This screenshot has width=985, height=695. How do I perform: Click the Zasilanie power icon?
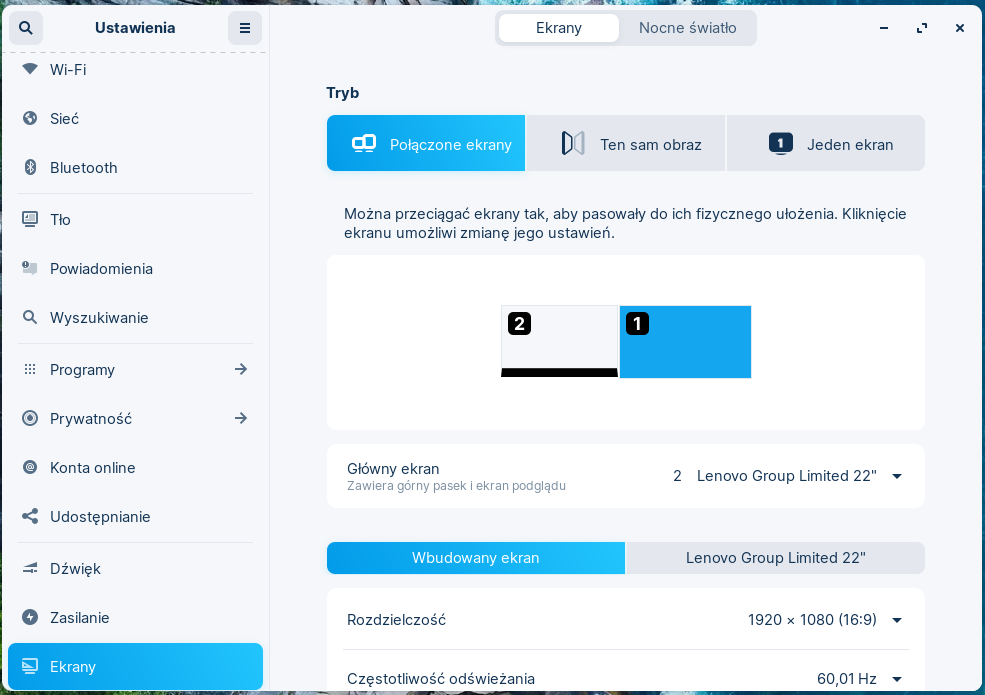click(30, 618)
